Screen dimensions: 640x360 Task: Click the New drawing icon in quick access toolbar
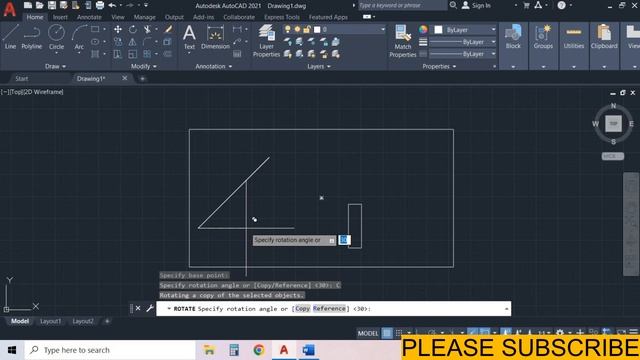coord(28,5)
